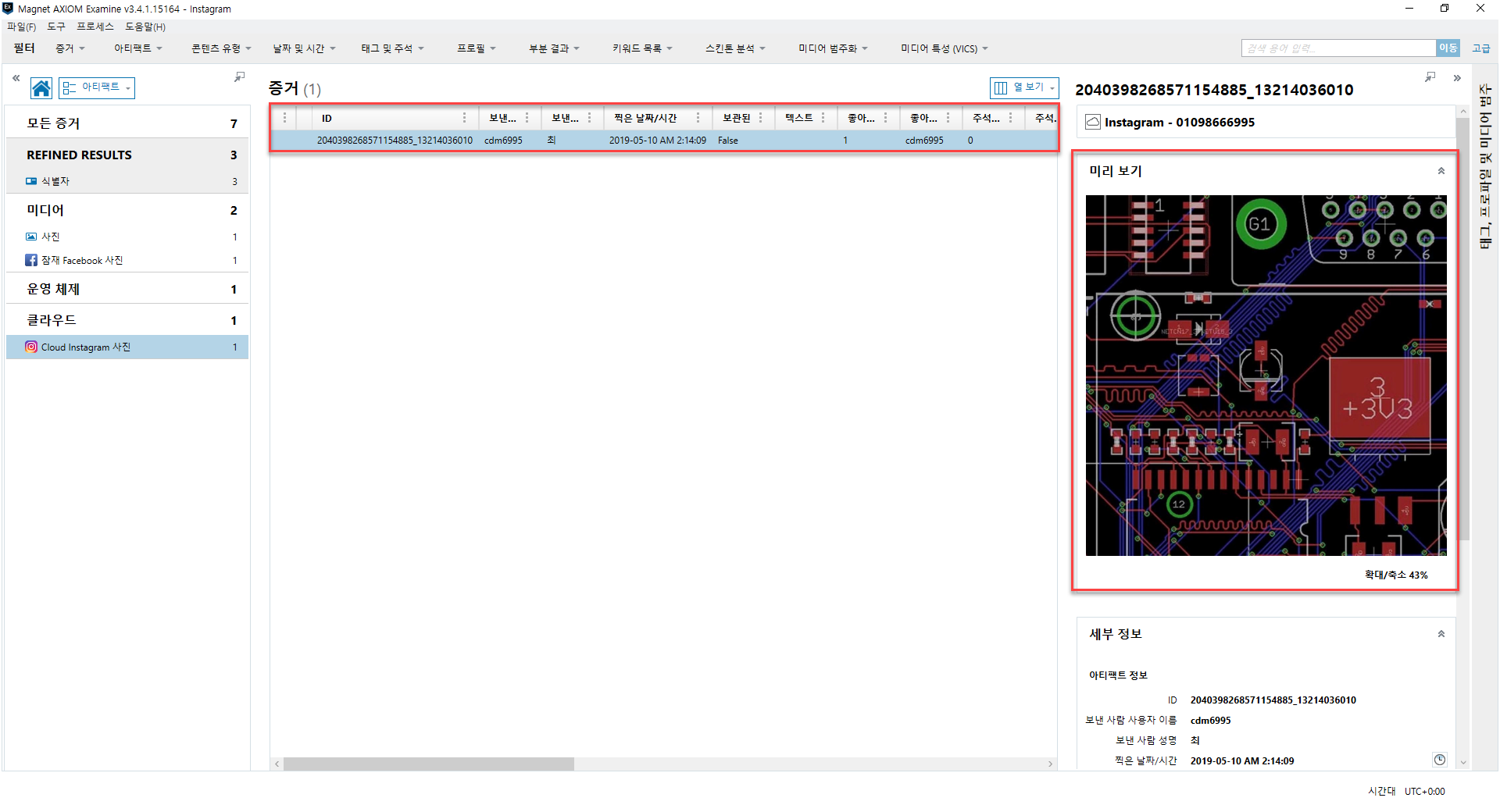Select Cloud Instagram 사진 category
This screenshot has width=1500, height=812.
[127, 347]
